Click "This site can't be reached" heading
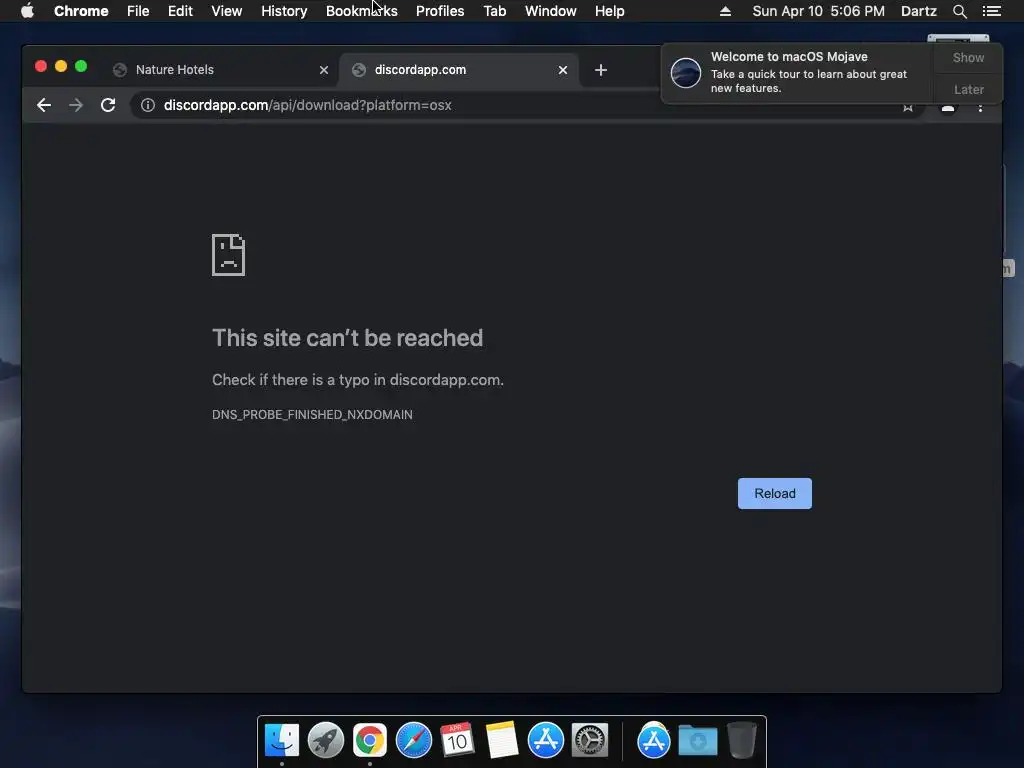This screenshot has width=1024, height=768. click(347, 338)
